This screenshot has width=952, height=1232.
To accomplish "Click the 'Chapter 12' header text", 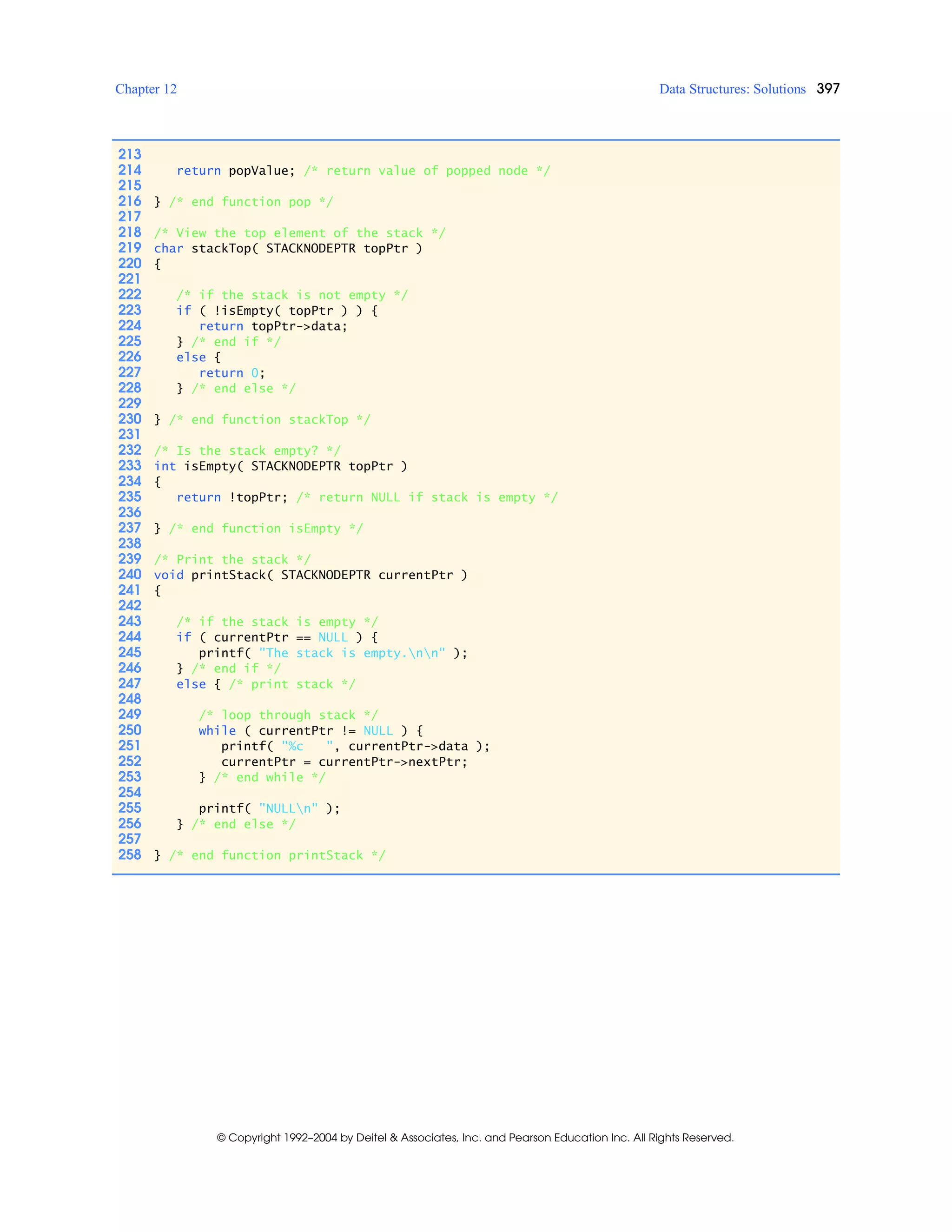I will coord(145,89).
